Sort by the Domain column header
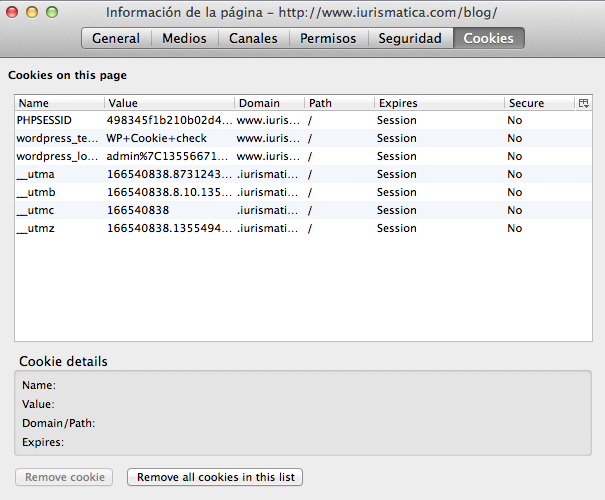Viewport: 605px width, 500px height. click(268, 103)
